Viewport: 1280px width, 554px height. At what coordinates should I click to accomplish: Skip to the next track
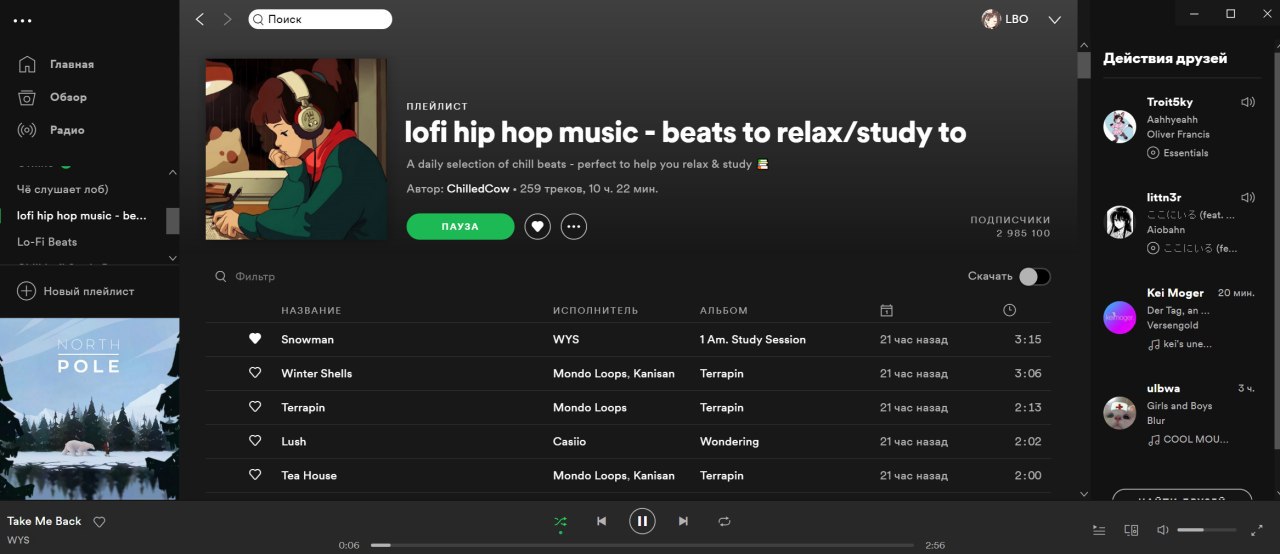click(683, 521)
